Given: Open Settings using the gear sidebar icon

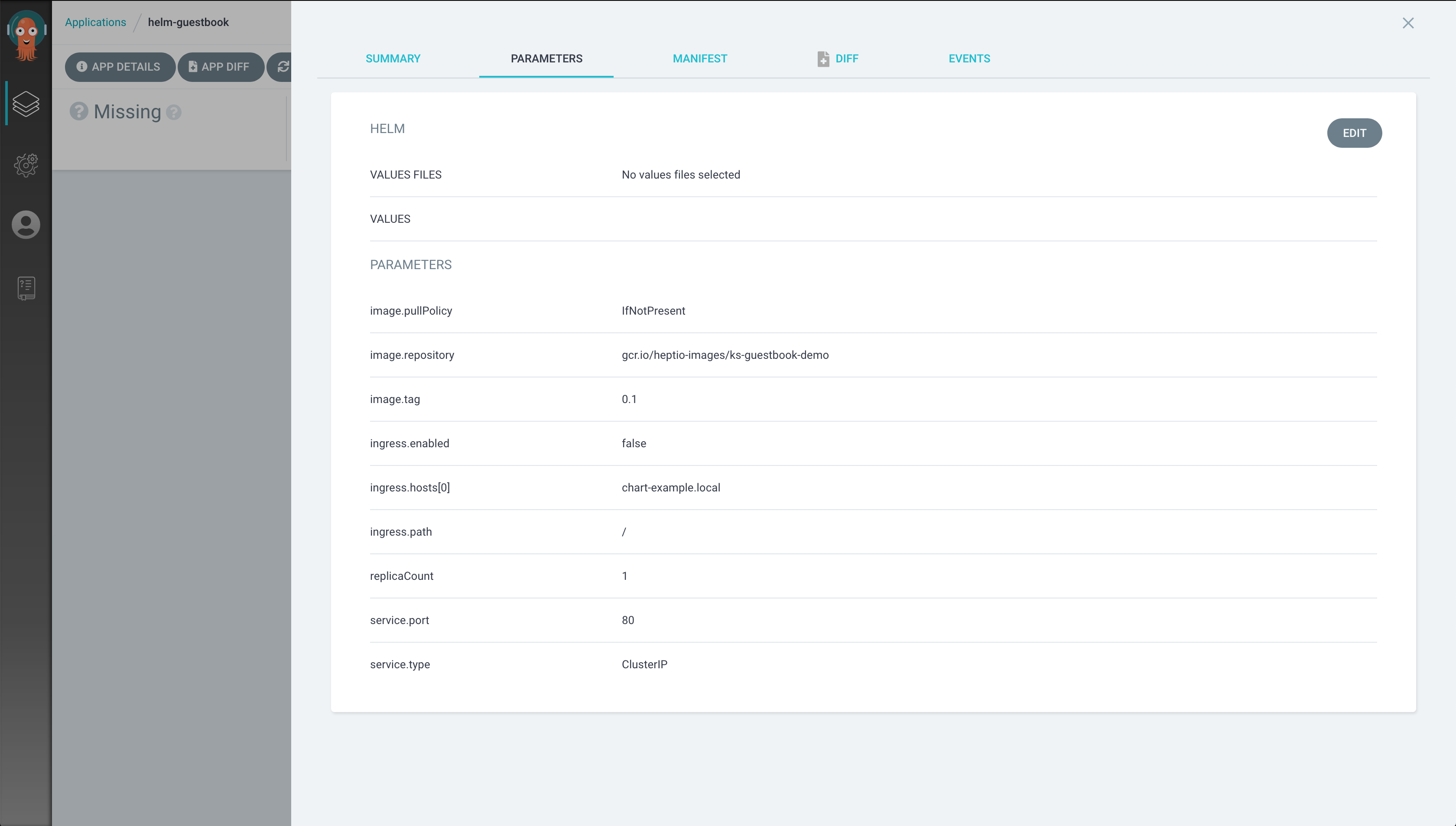Looking at the screenshot, I should 26,165.
